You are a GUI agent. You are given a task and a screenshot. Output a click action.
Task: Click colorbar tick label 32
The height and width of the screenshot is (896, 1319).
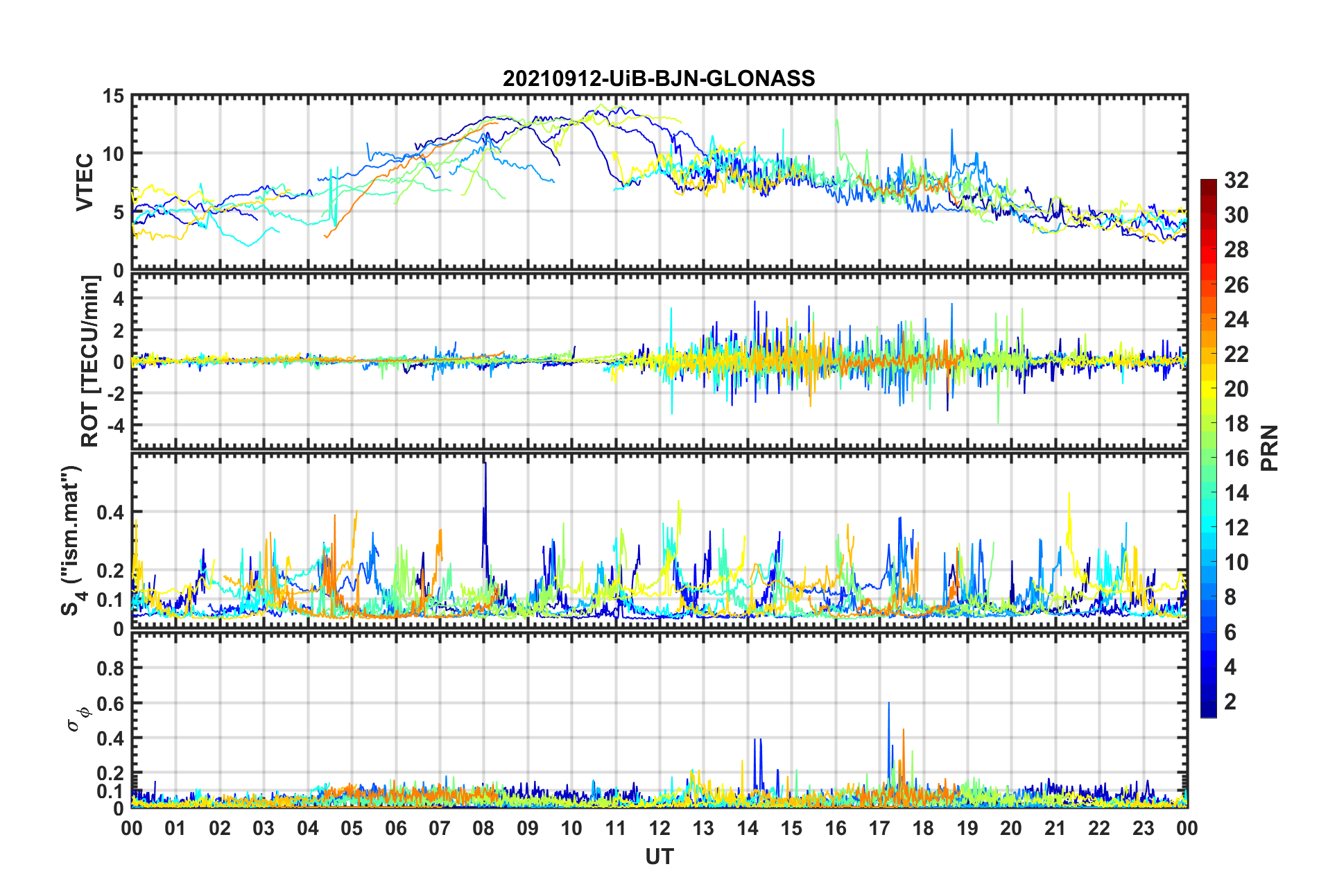[1236, 180]
